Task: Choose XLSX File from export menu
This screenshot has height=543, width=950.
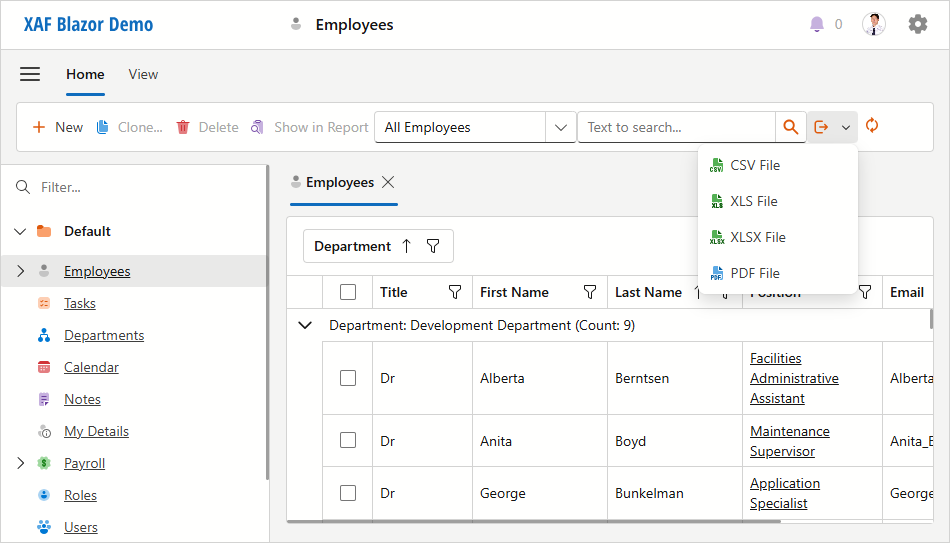Action: click(x=778, y=237)
